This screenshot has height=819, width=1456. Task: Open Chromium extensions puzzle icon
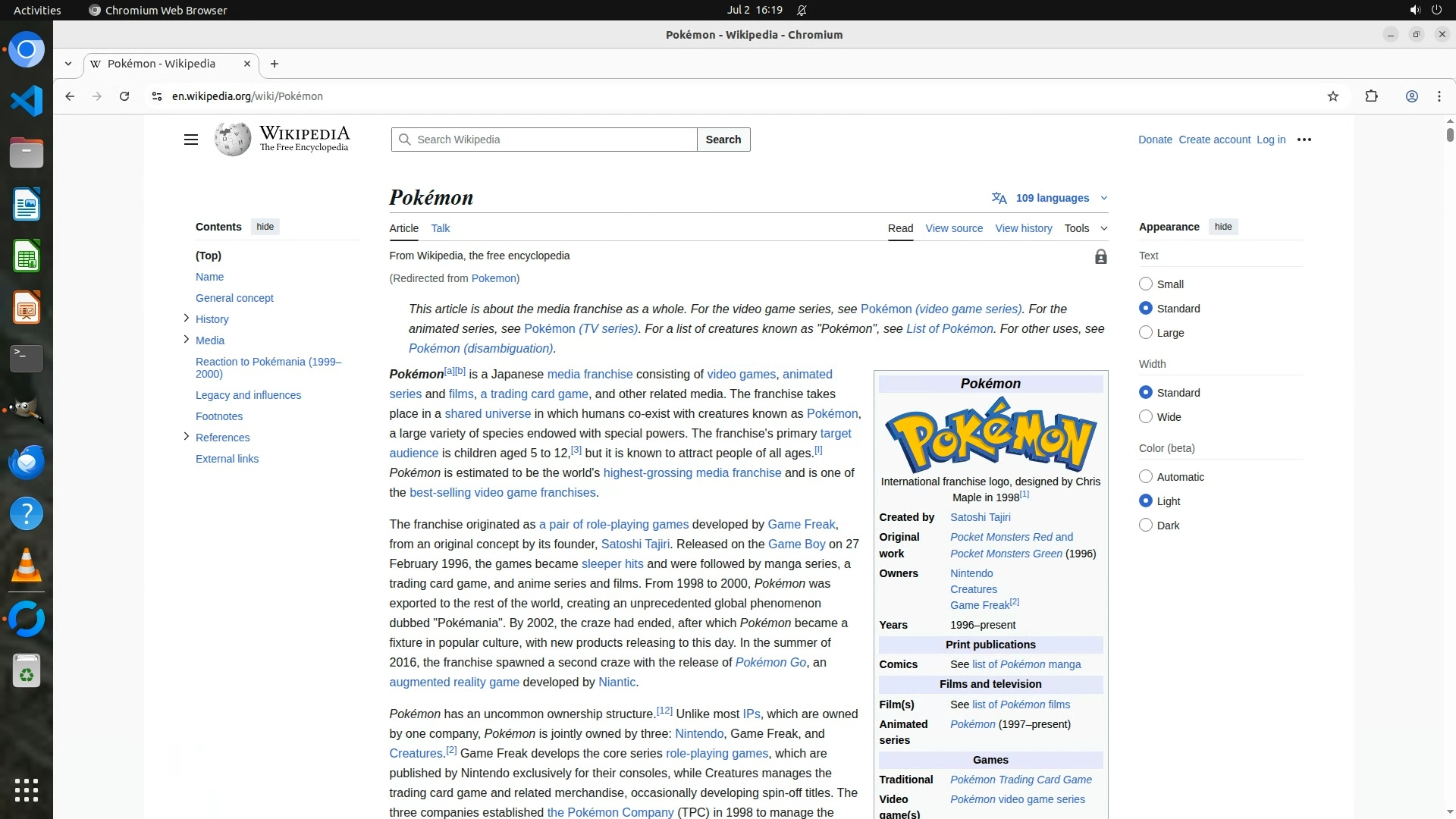pos(1371,96)
